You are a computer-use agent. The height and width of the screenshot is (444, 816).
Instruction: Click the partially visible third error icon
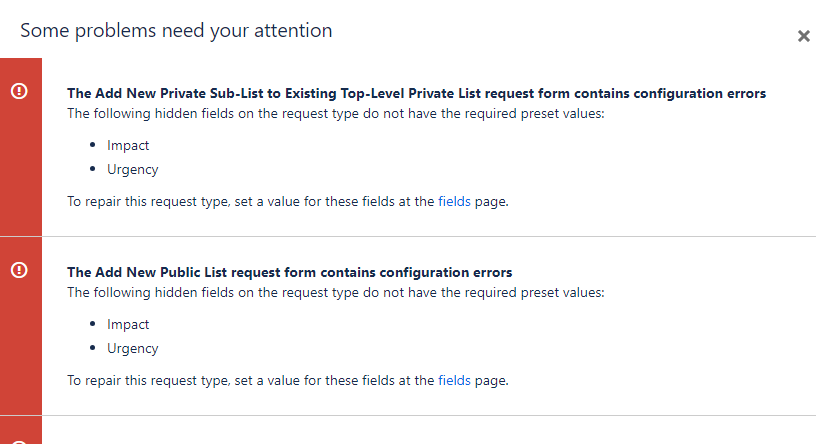point(19,442)
